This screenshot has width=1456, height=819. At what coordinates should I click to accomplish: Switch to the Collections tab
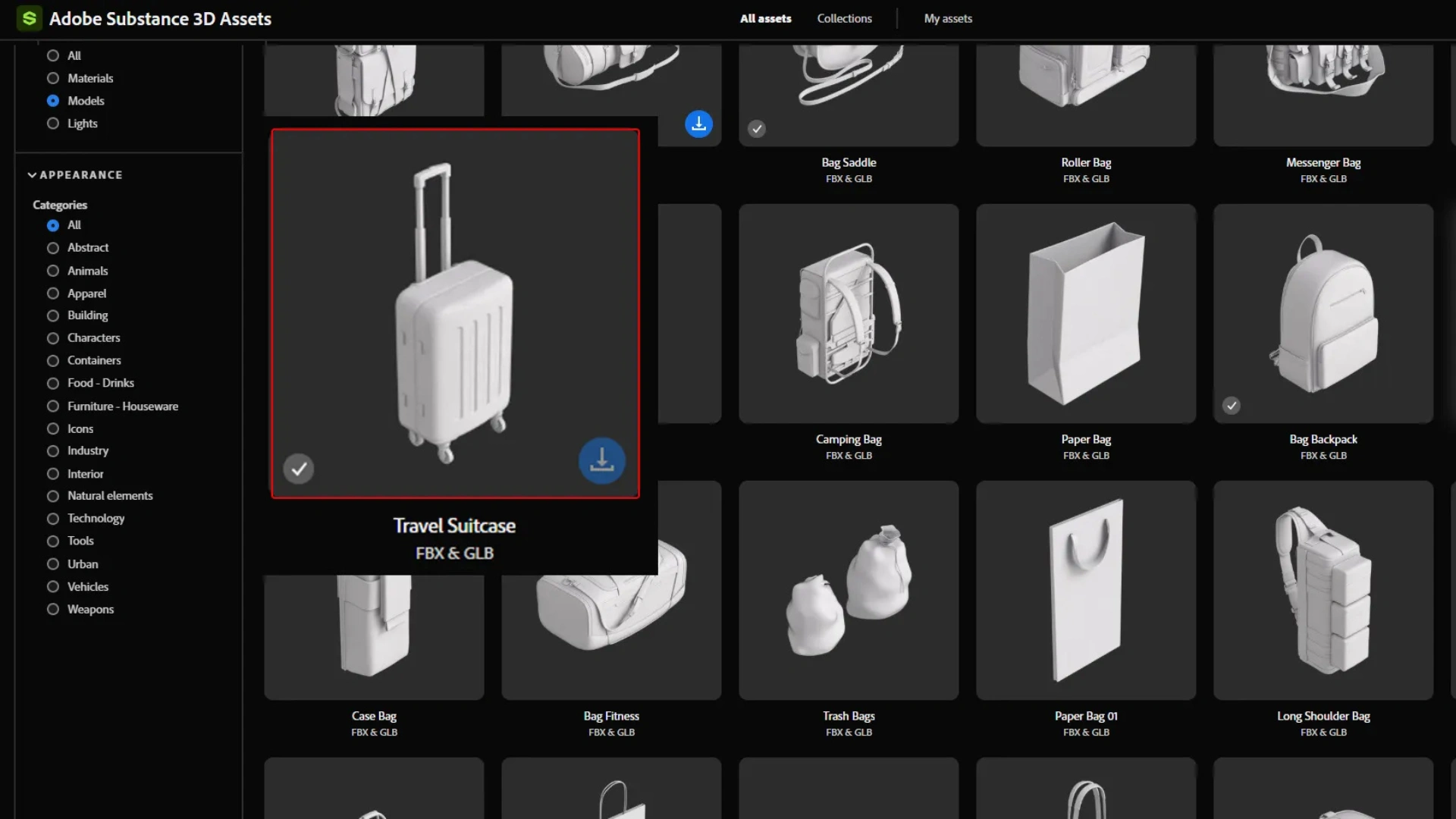pyautogui.click(x=844, y=18)
